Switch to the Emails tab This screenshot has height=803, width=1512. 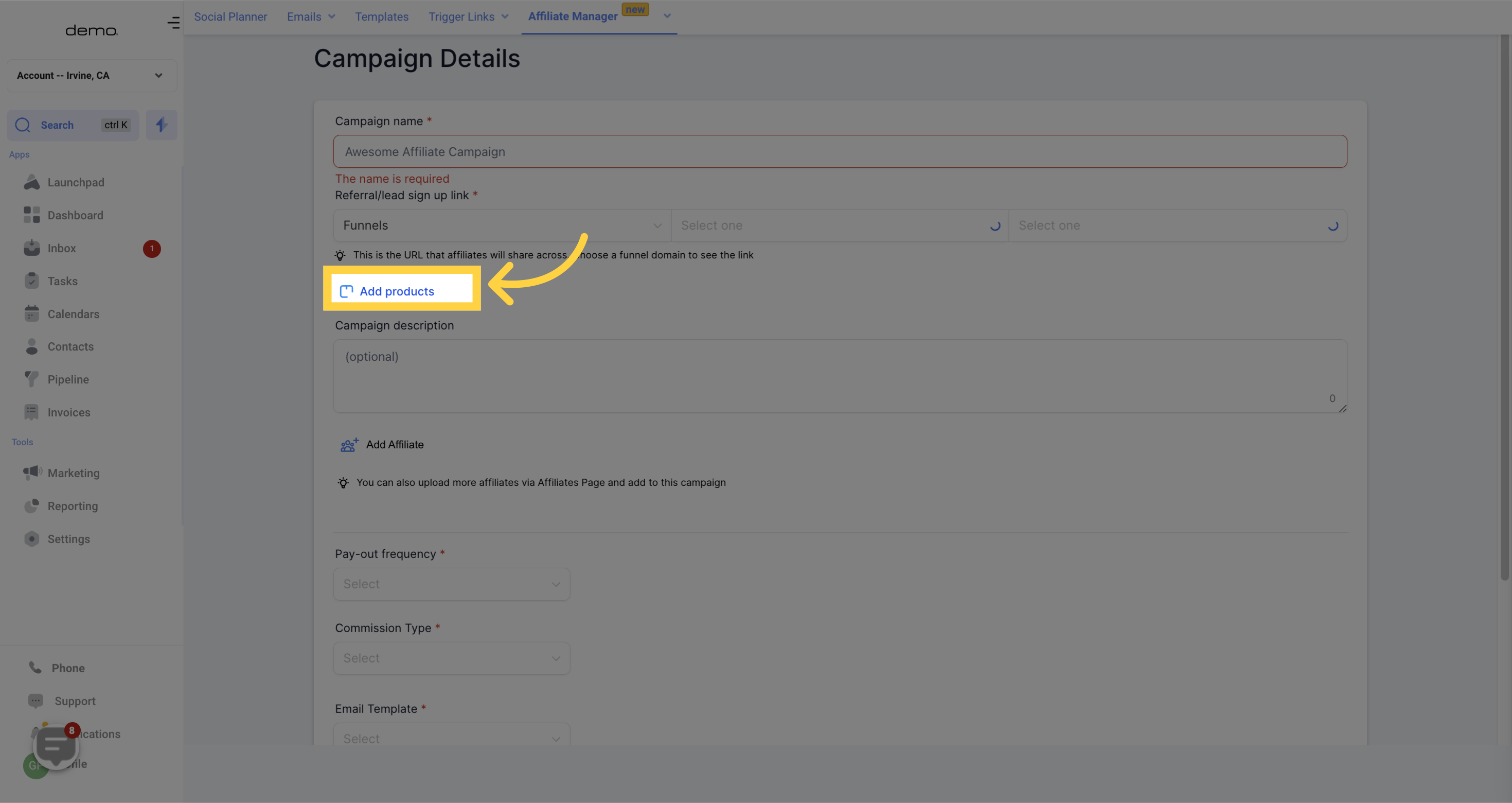(x=304, y=16)
